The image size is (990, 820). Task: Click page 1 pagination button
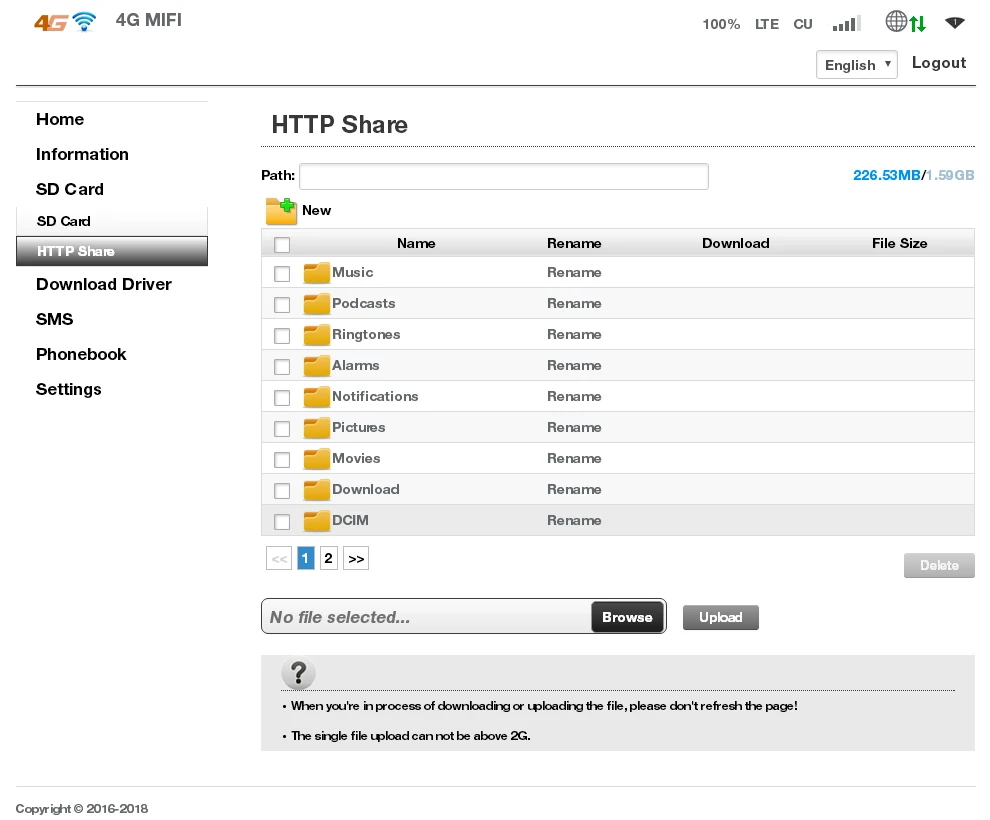coord(306,558)
